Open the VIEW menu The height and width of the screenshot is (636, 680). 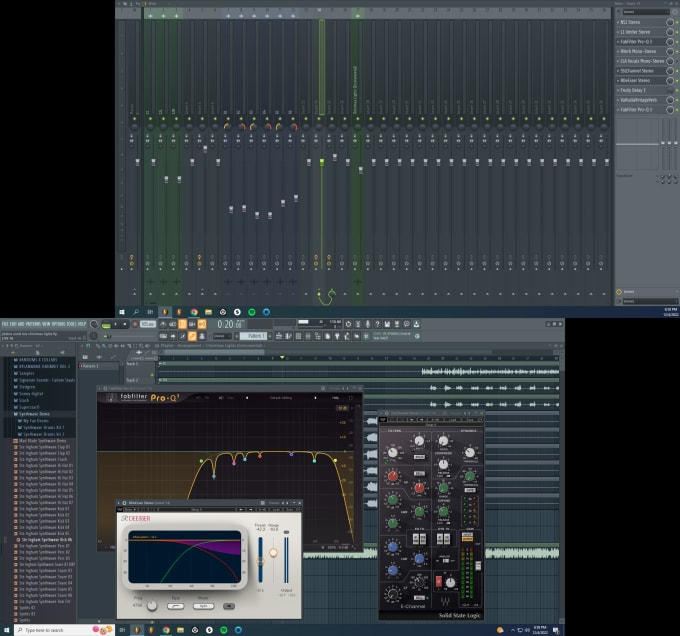[x=46, y=324]
